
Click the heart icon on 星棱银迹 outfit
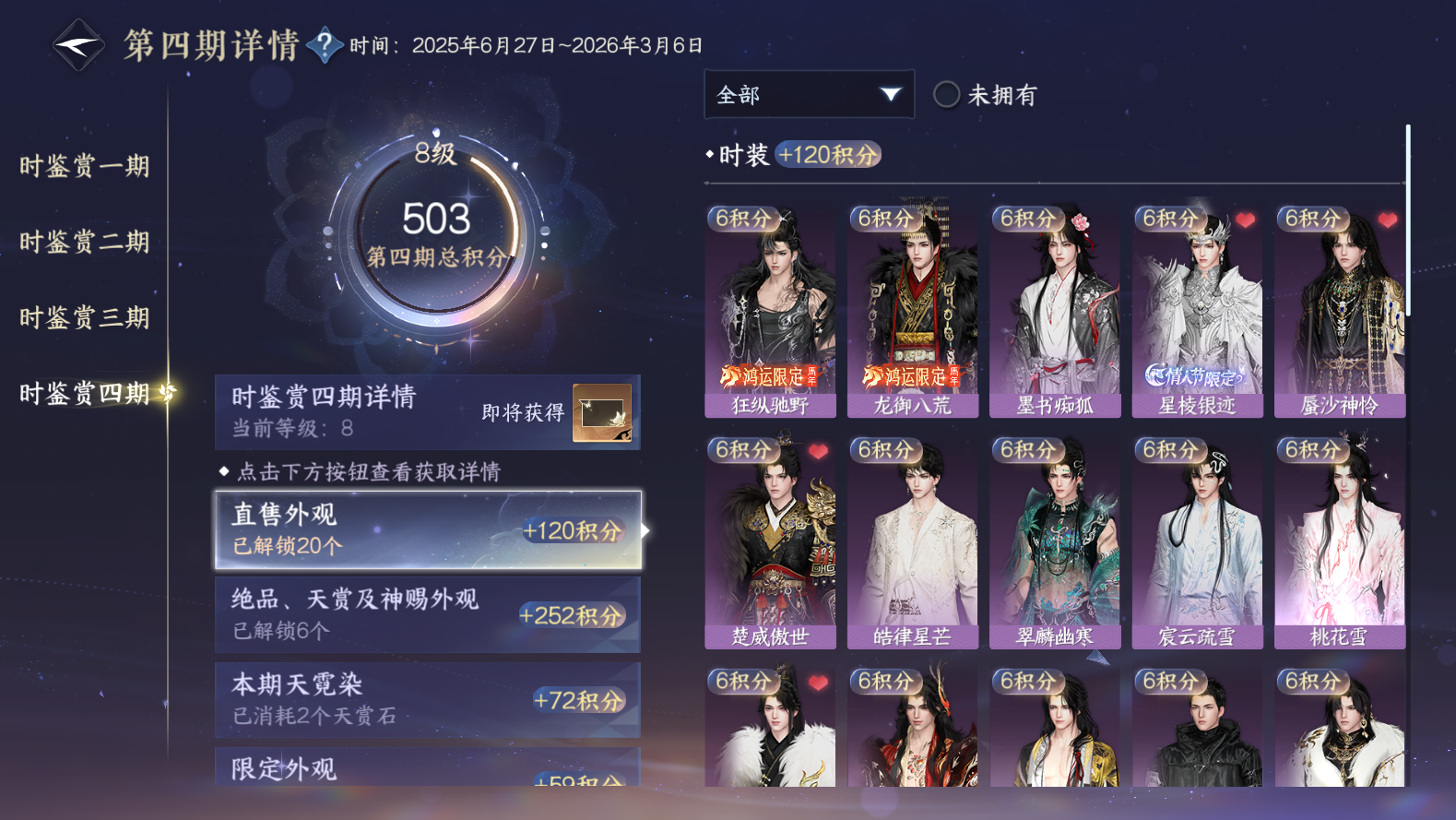(1246, 220)
